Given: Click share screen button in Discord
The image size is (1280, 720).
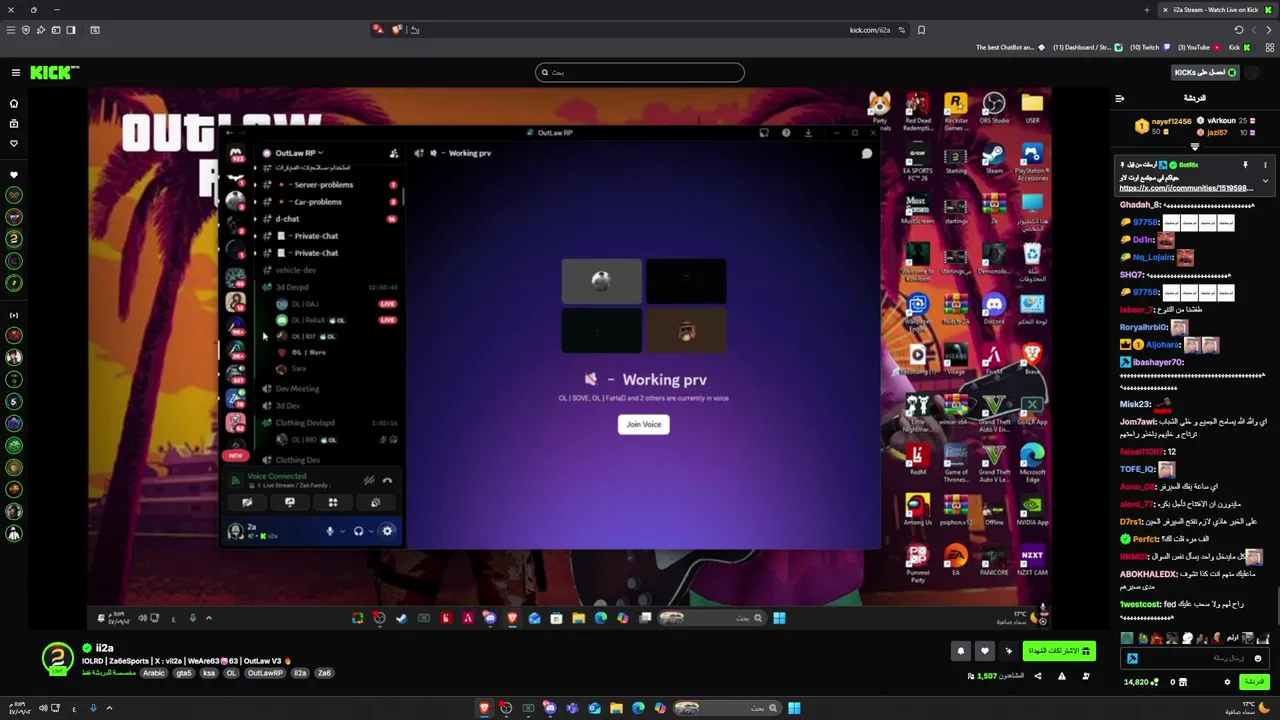Looking at the screenshot, I should tap(290, 503).
